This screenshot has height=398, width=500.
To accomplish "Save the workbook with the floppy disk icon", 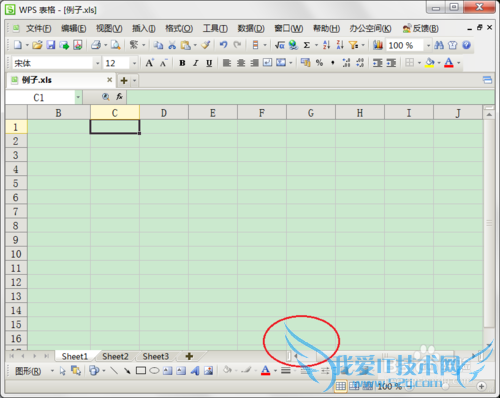I will [x=51, y=45].
